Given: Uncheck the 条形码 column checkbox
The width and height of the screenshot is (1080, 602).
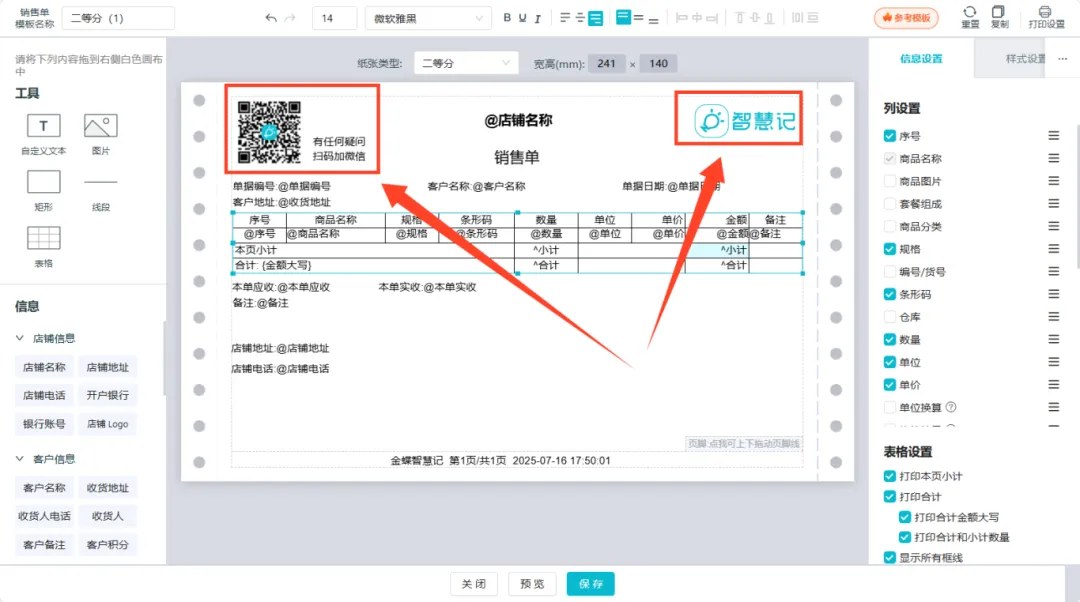Looking at the screenshot, I should click(x=890, y=294).
